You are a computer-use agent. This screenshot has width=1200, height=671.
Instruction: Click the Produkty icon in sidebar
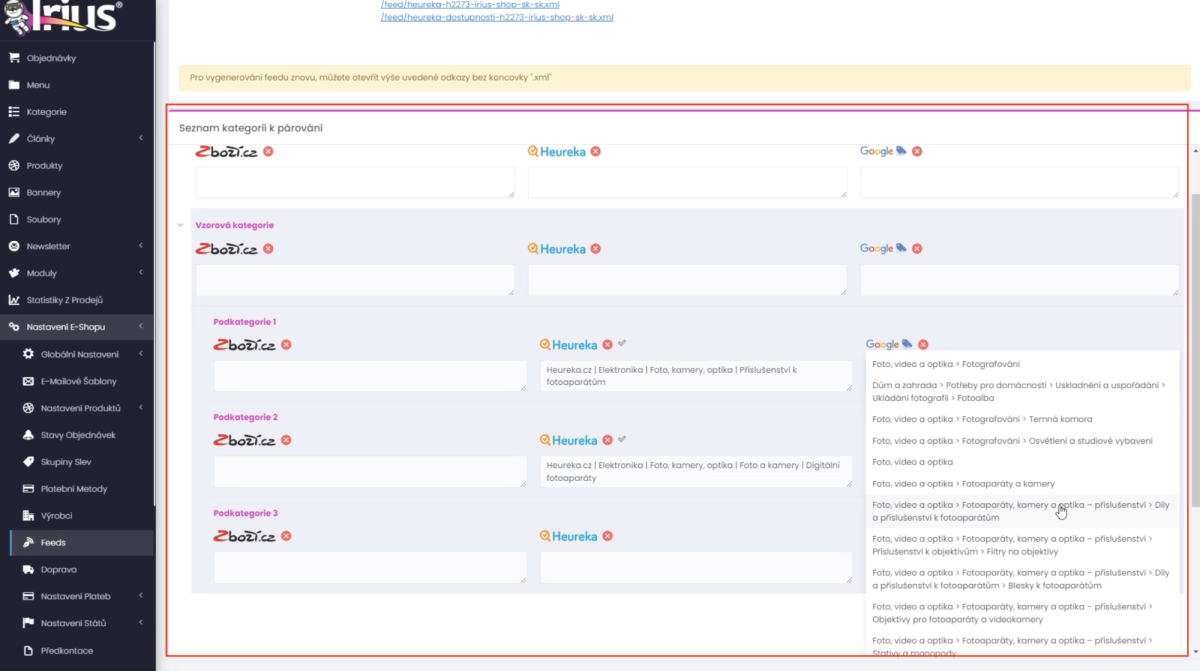pyautogui.click(x=14, y=166)
